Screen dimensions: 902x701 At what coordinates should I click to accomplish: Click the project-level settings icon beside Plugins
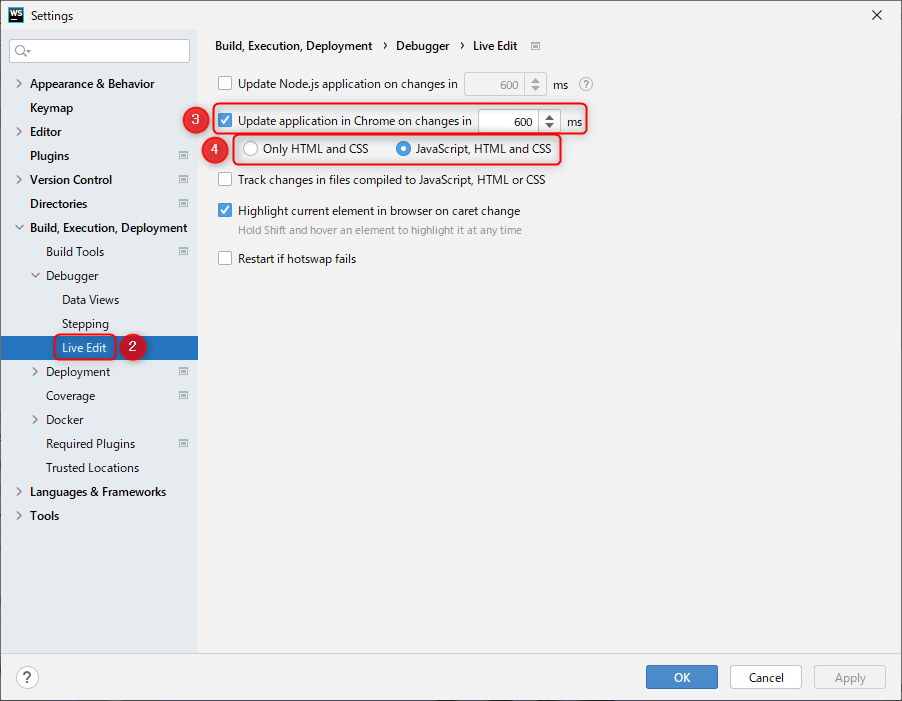[184, 155]
